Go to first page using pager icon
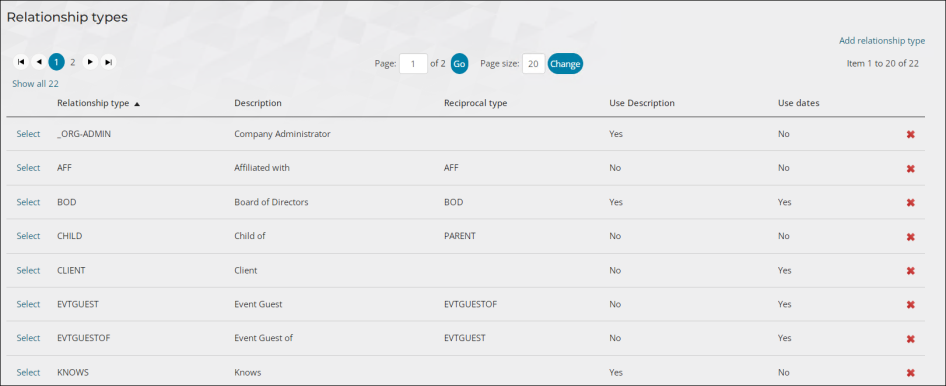Screen dimensions: 946x386 (21, 62)
